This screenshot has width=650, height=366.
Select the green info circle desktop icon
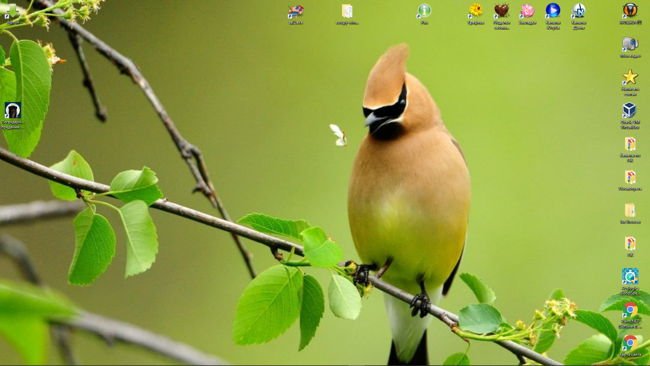(424, 11)
